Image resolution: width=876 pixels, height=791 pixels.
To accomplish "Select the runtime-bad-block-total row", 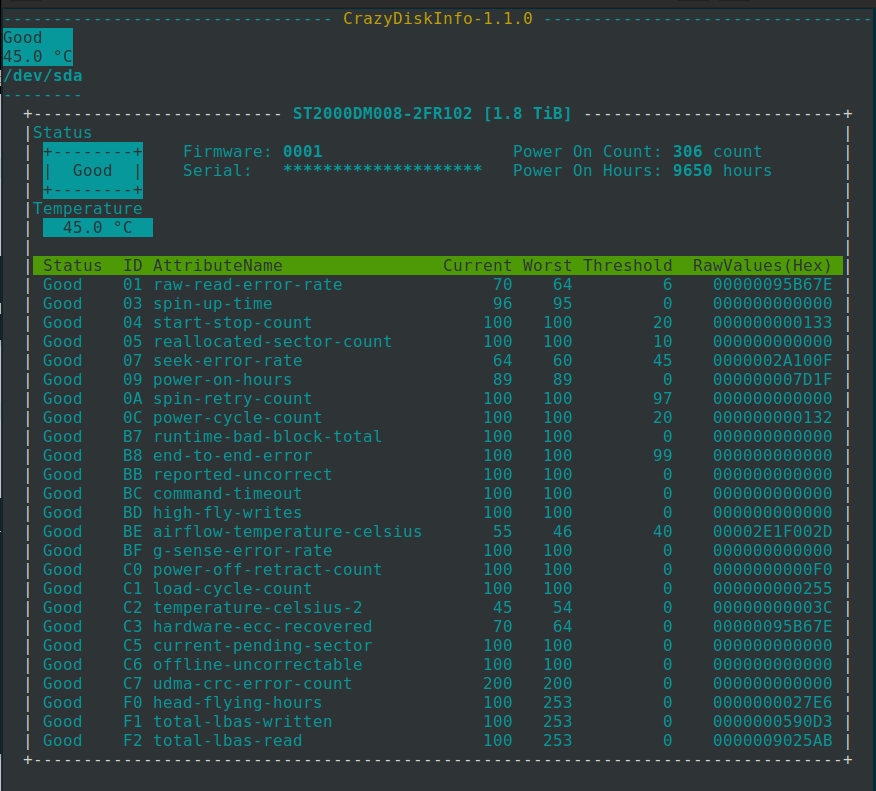I will point(437,436).
